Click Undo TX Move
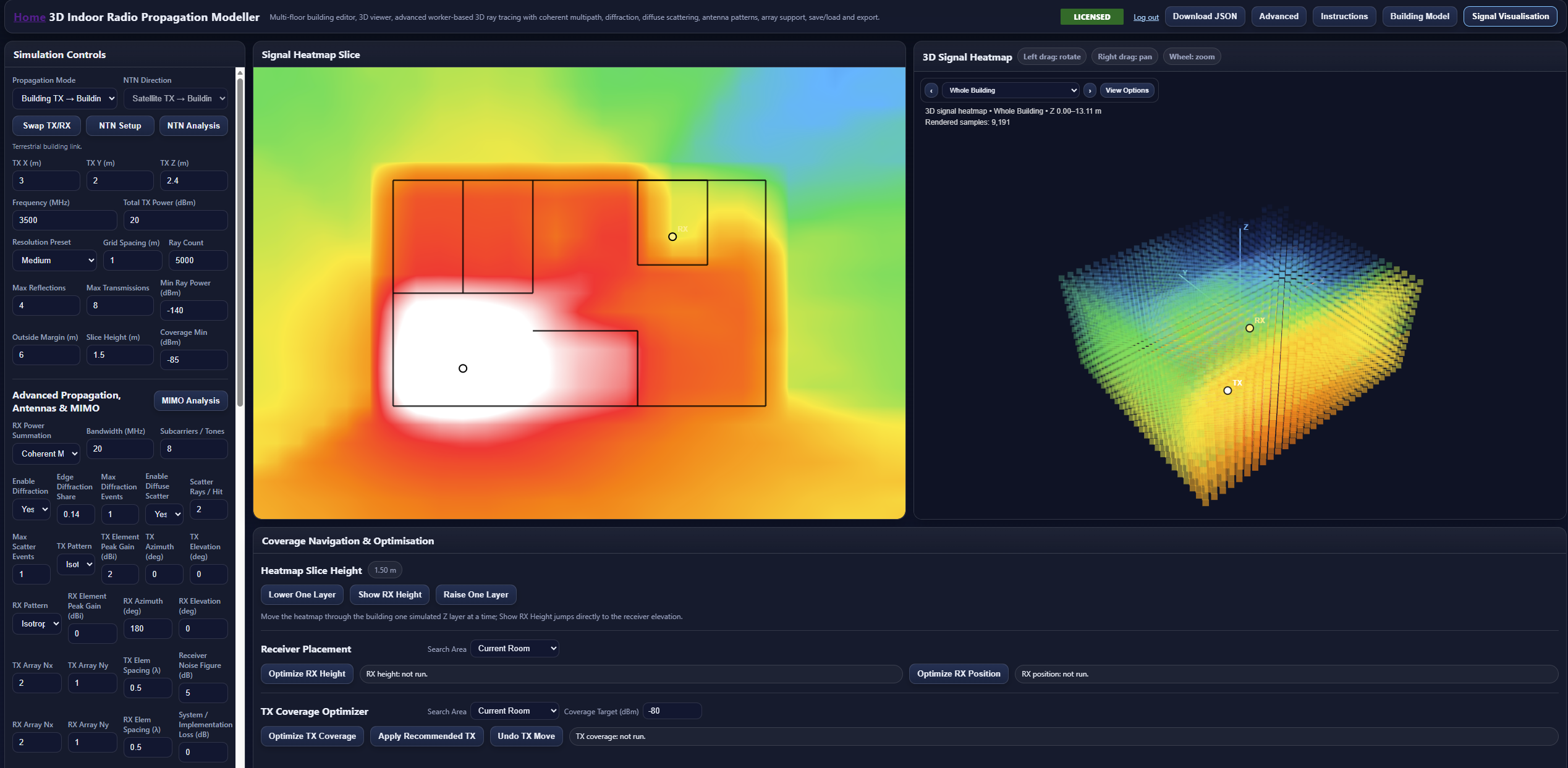Image resolution: width=1568 pixels, height=768 pixels. tap(526, 736)
